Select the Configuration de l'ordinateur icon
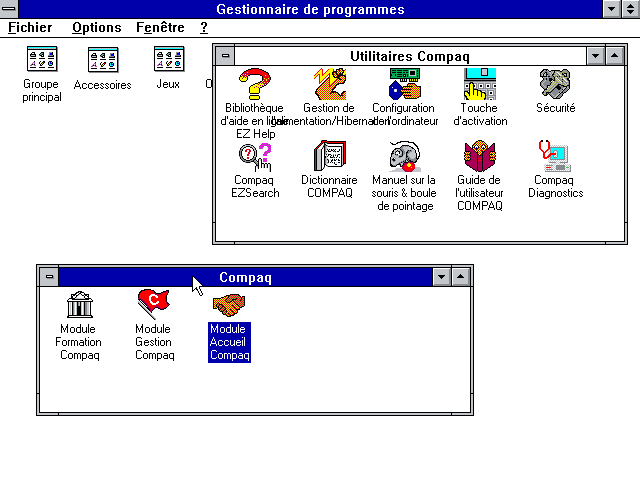 [x=403, y=84]
